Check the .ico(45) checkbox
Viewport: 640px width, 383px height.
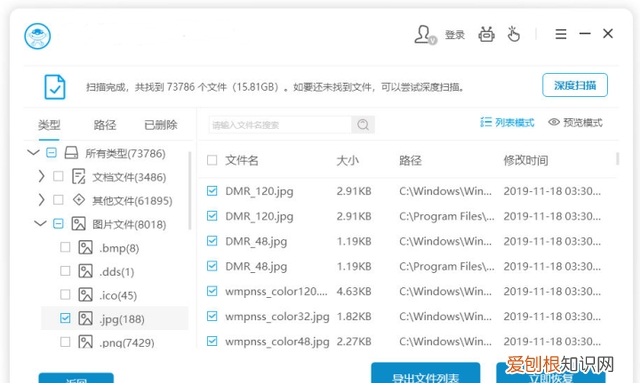(65, 295)
